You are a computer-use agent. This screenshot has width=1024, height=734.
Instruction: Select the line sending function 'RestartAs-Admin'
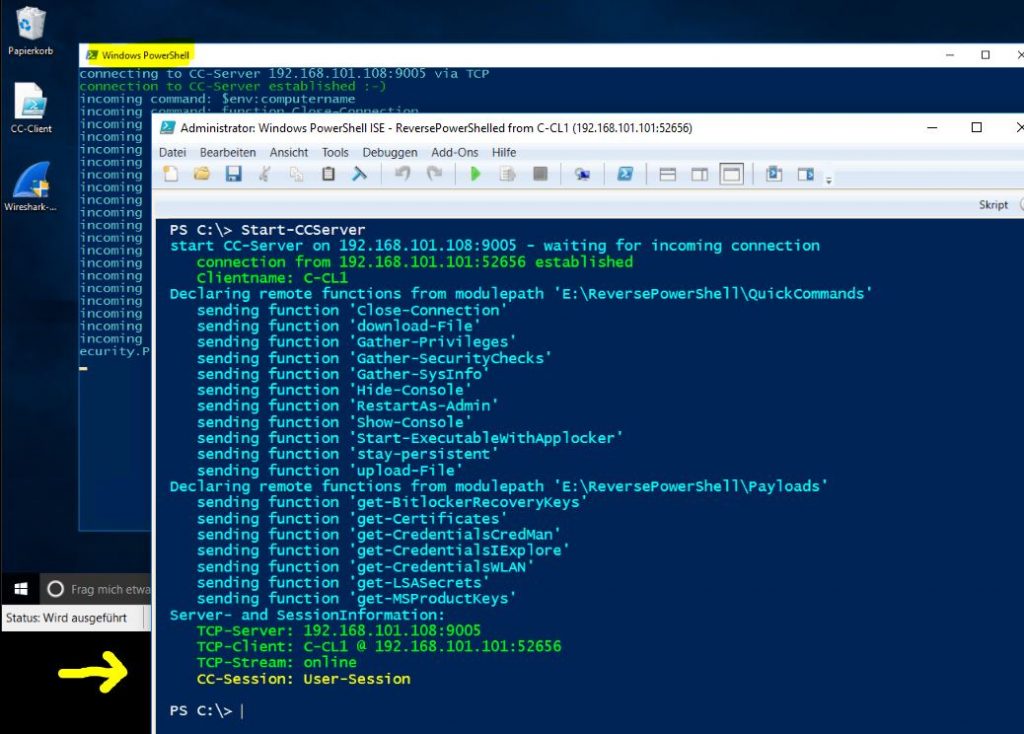click(x=347, y=406)
